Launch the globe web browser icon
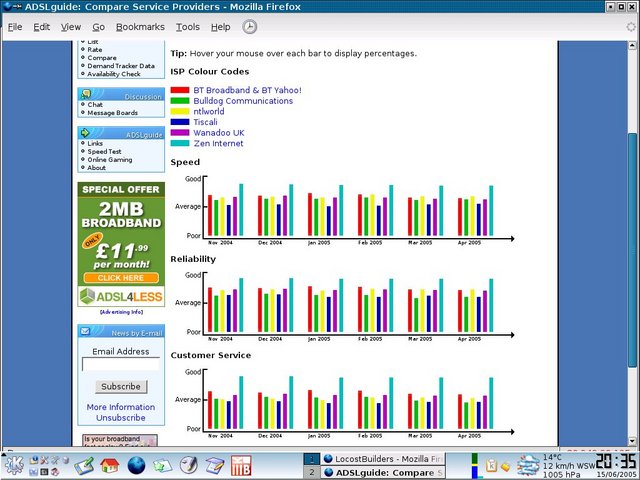Screen dimensions: 640x480 [136, 465]
